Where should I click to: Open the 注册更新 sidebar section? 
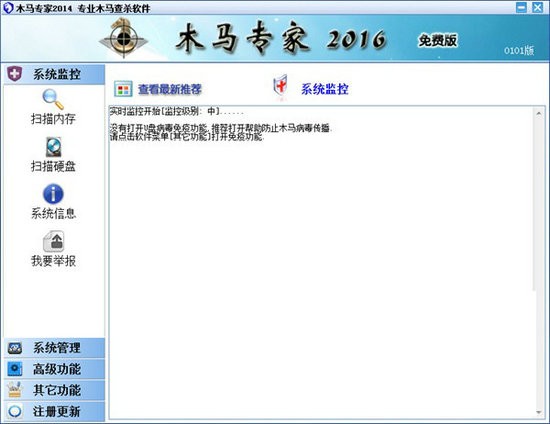[x=54, y=411]
